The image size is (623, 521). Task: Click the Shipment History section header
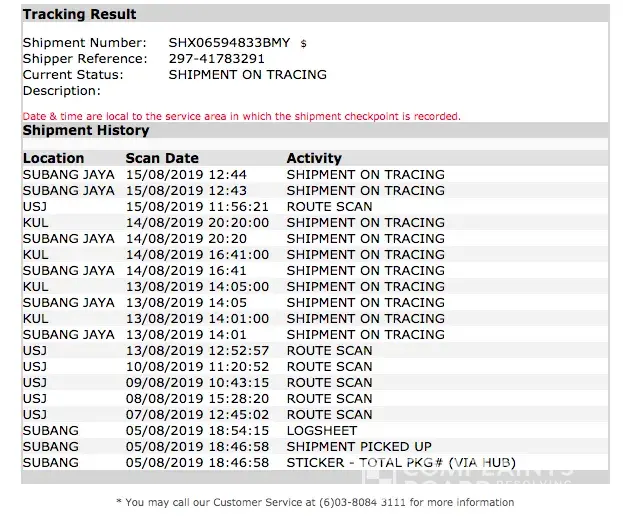click(86, 131)
